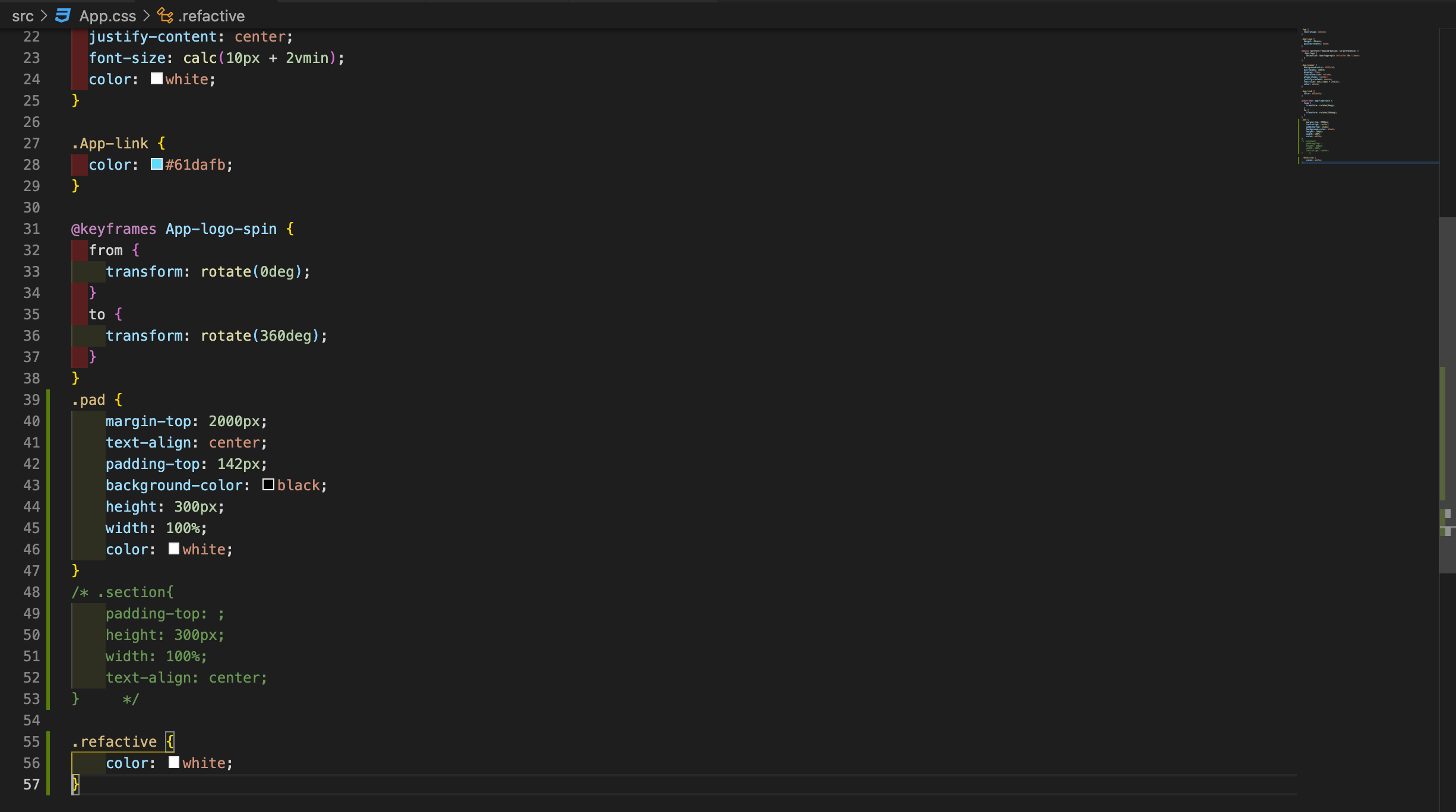The image size is (1456, 812).
Task: Click the opening brace after .refactive
Action: [x=170, y=741]
